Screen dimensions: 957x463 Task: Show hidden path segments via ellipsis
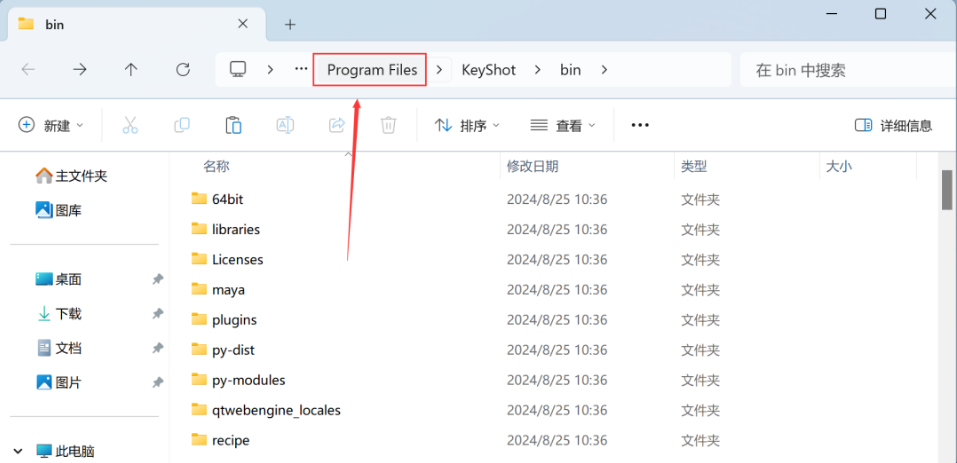click(x=301, y=69)
